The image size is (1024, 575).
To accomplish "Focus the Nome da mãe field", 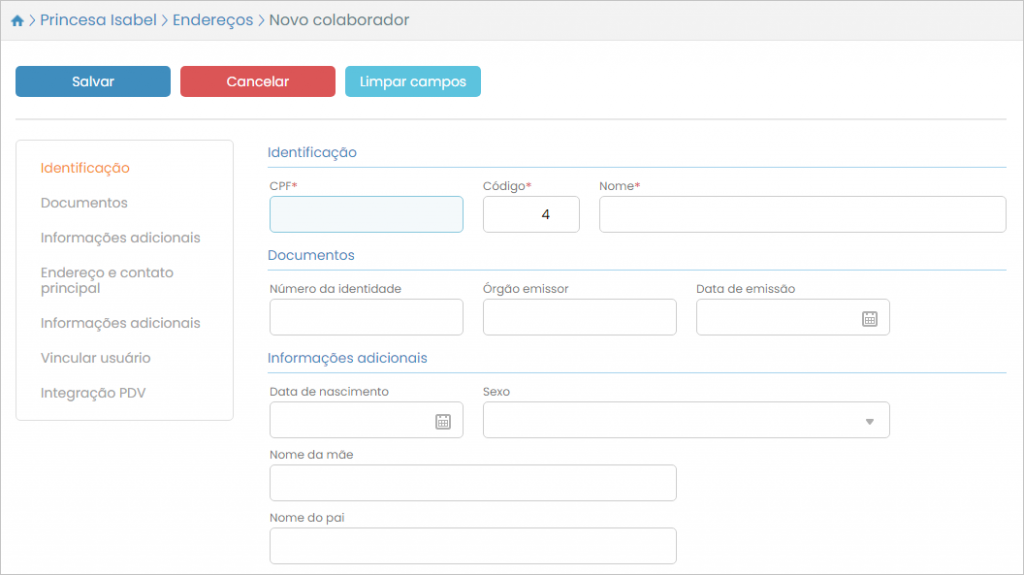I will pyautogui.click(x=473, y=482).
